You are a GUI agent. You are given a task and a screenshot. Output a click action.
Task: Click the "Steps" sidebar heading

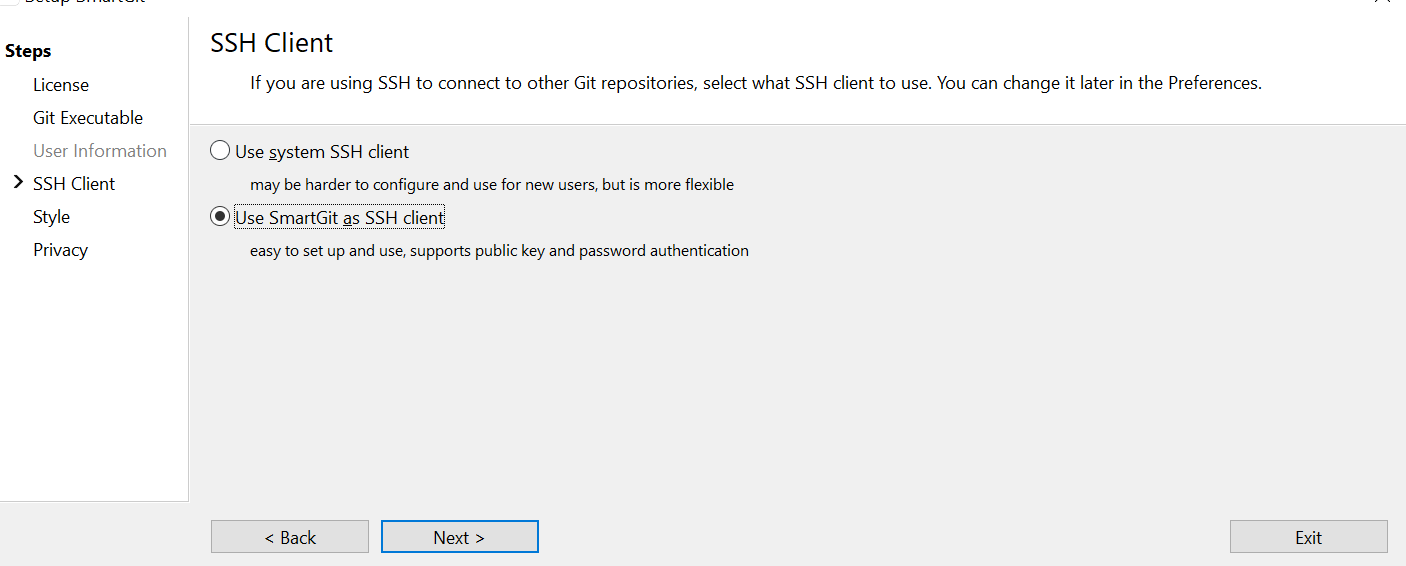[x=28, y=51]
